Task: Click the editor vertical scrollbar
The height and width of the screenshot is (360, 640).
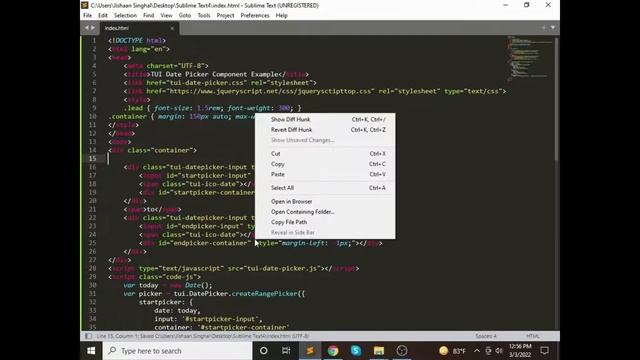Action: [557, 99]
